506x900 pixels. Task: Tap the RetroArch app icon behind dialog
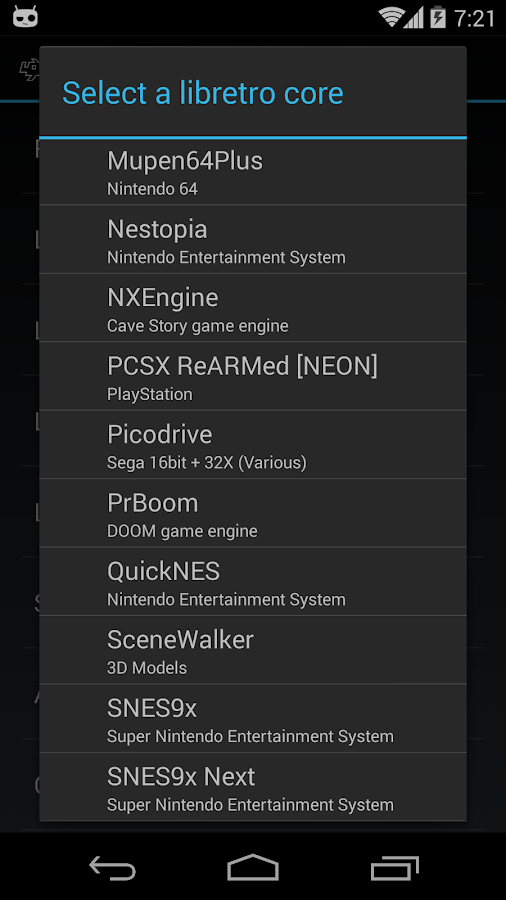point(29,69)
